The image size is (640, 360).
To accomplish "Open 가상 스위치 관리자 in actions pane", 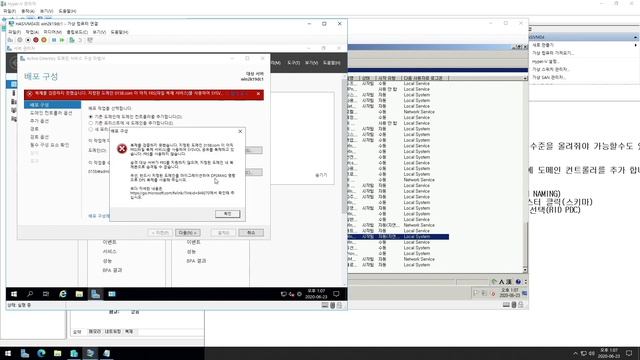I will coord(551,69).
